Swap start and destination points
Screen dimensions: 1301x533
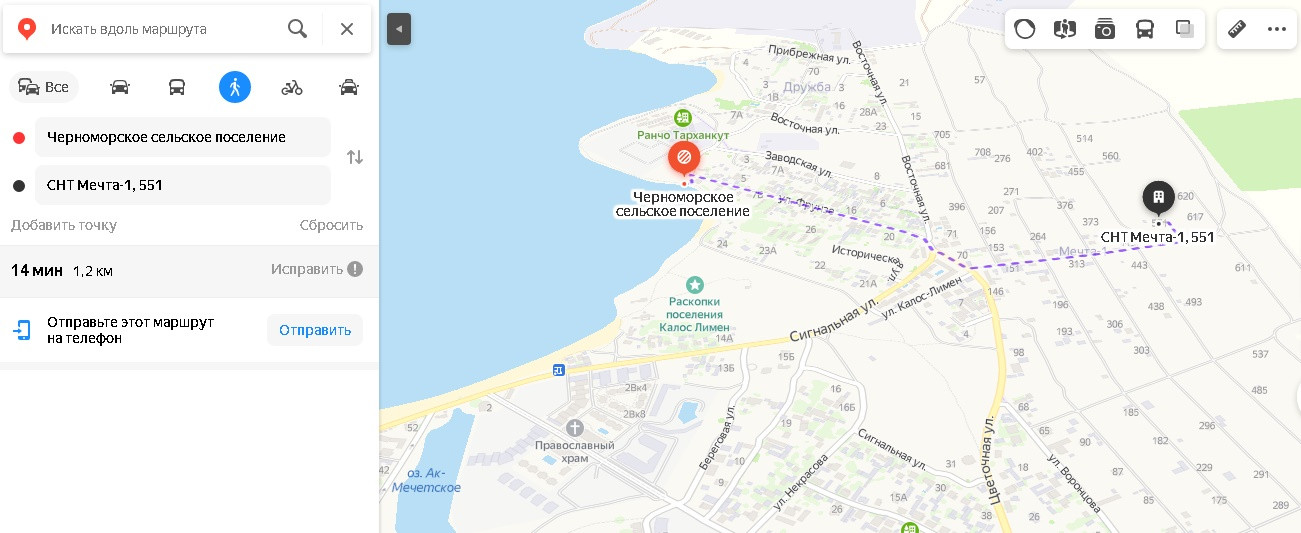354,157
